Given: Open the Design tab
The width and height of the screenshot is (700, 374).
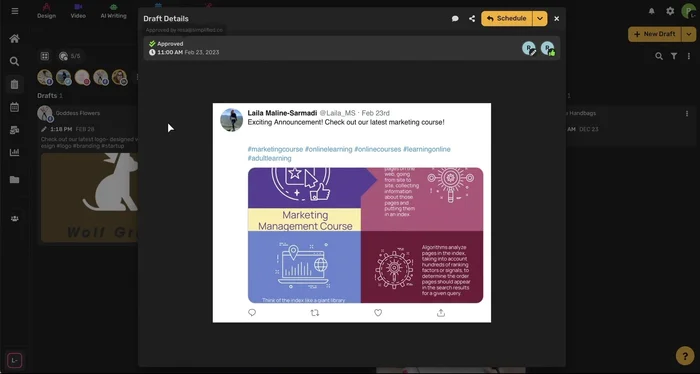Looking at the screenshot, I should 46,11.
